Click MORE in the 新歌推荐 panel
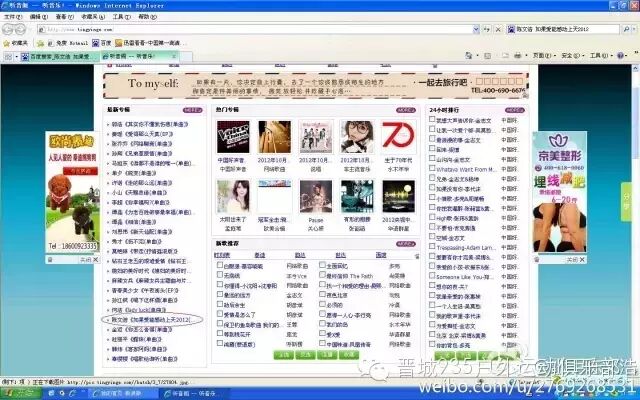640x400 pixels. [x=406, y=244]
